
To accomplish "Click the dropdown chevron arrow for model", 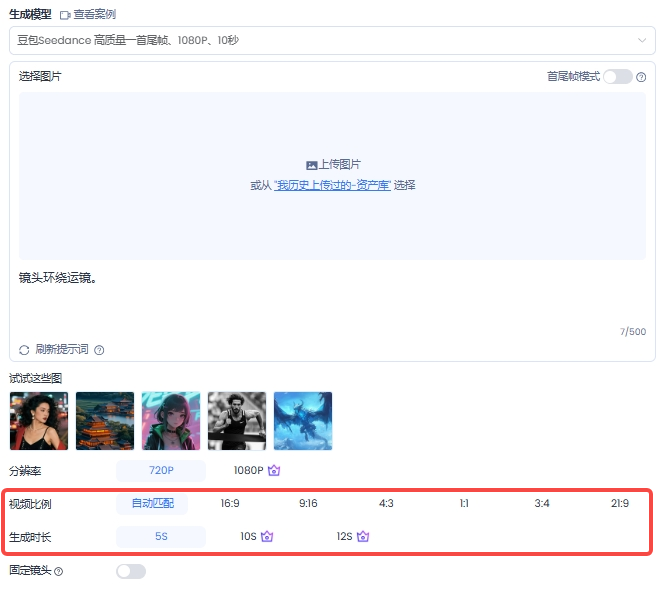I will coord(642,40).
